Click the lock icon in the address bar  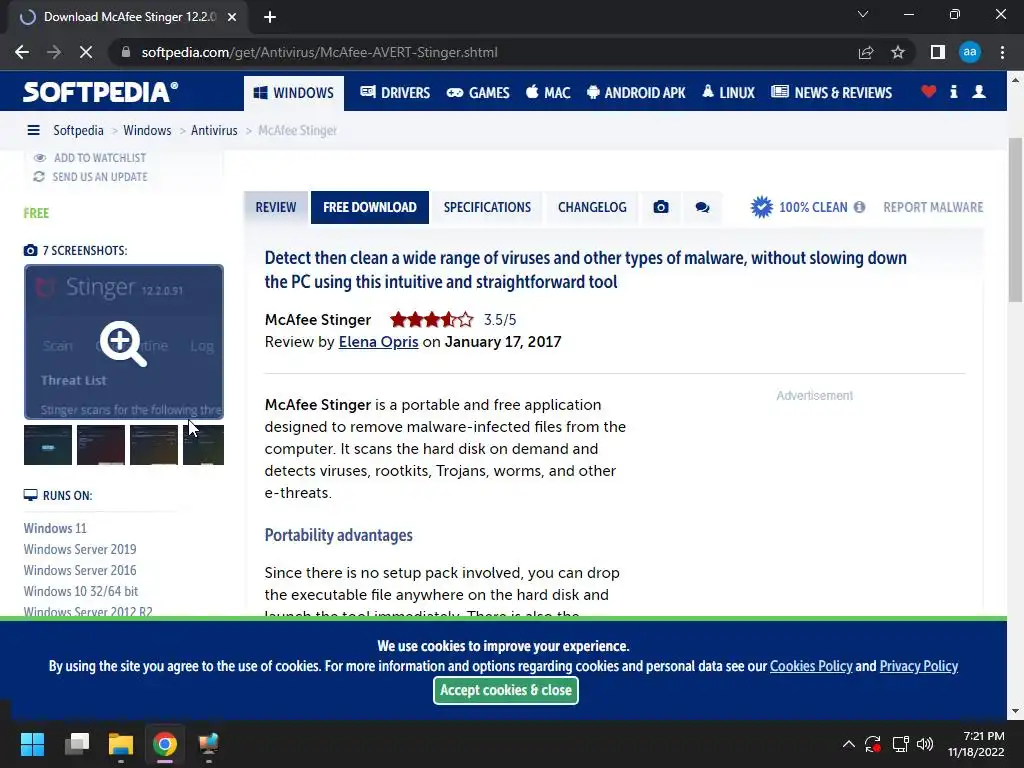126,52
